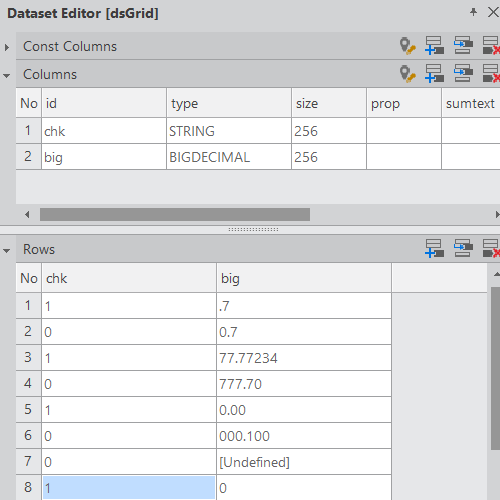The height and width of the screenshot is (500, 500).
Task: Click the [Undefined] cell in row 7
Action: click(304, 462)
